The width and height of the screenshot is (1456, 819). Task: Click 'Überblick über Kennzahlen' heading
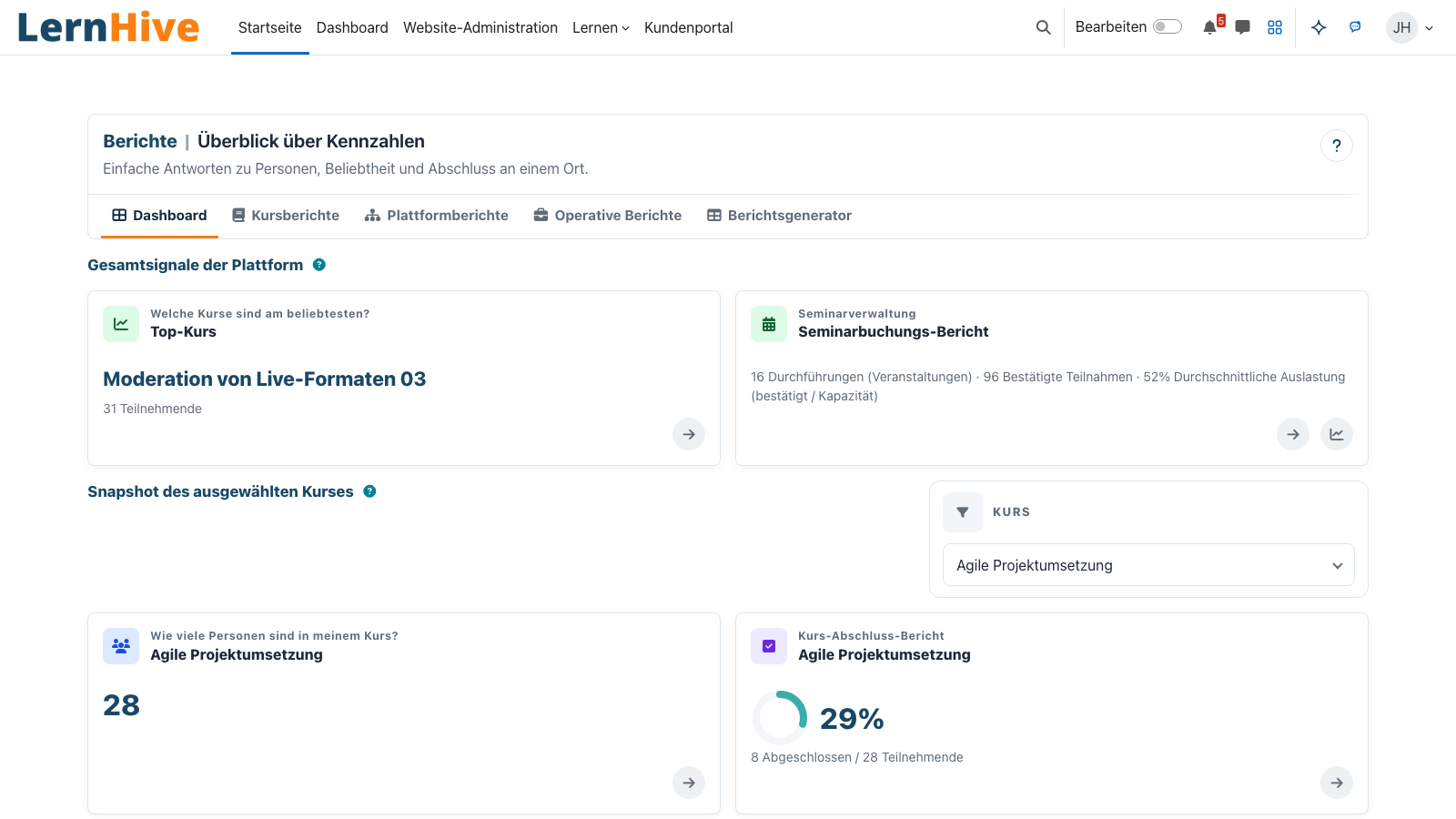pos(311,141)
